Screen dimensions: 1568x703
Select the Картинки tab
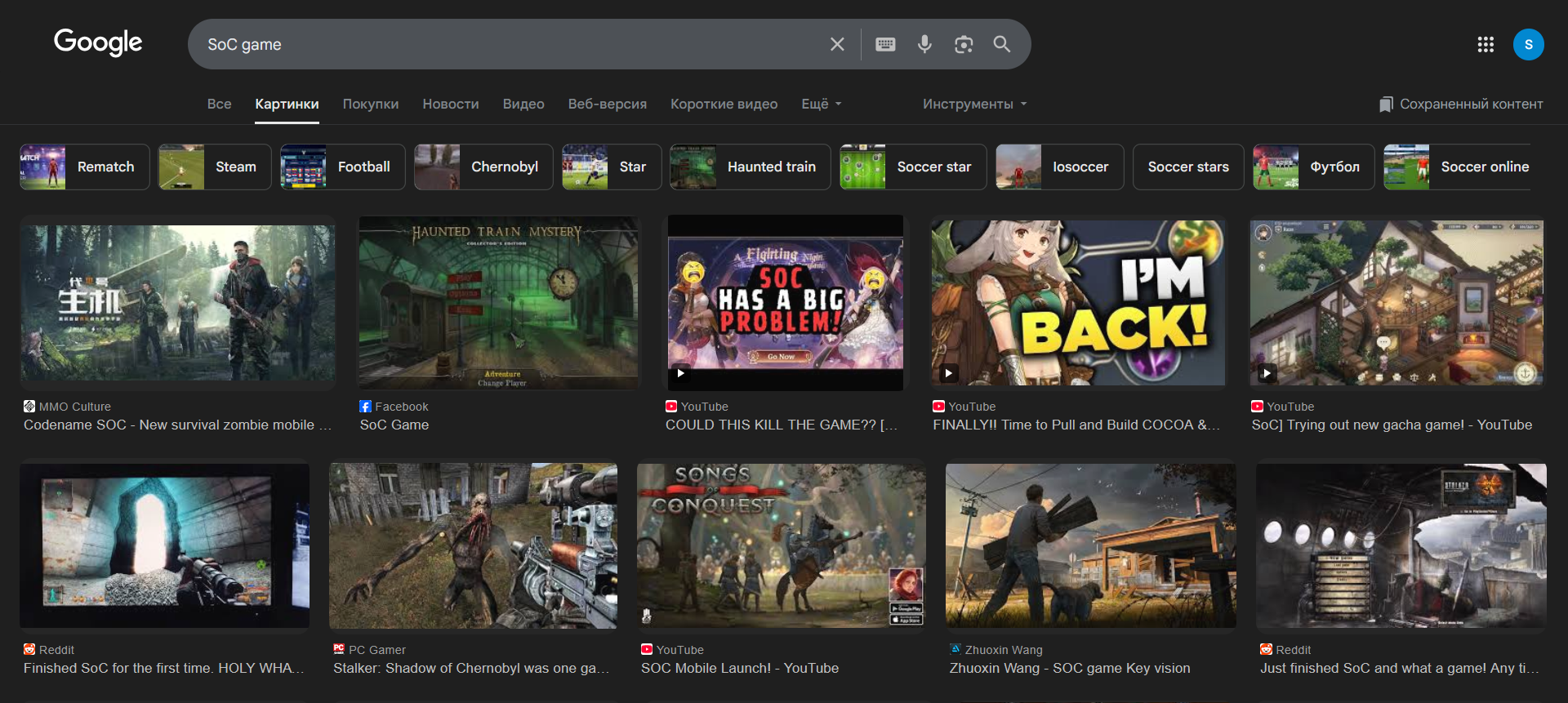pyautogui.click(x=287, y=104)
